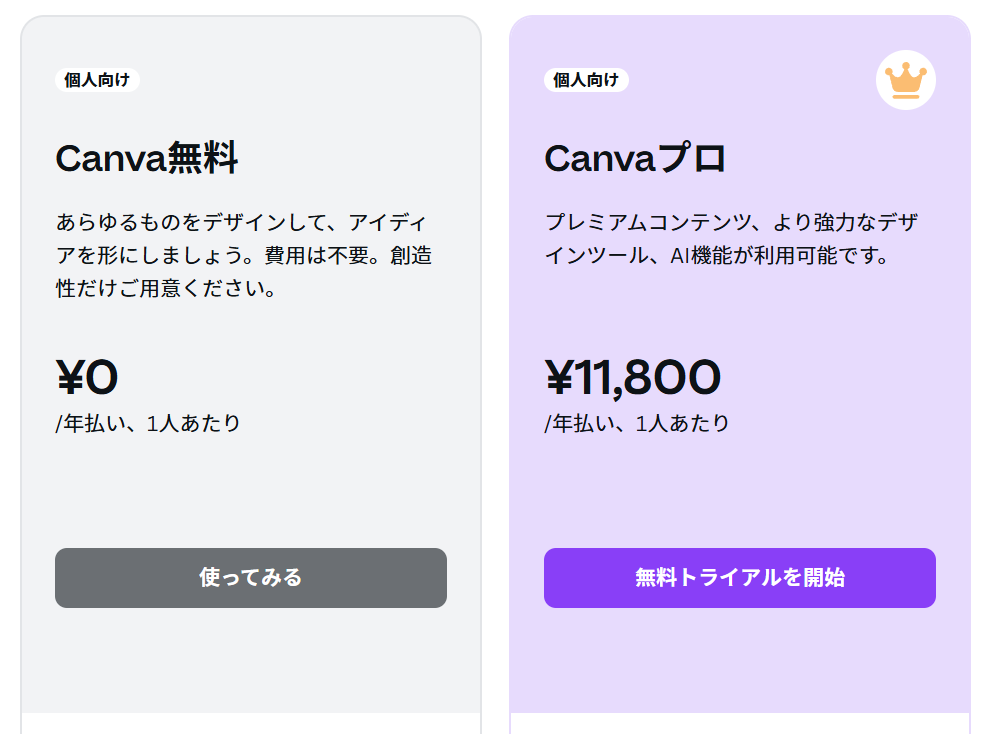Click the ¥0 price text
993x734 pixels.
(87, 378)
